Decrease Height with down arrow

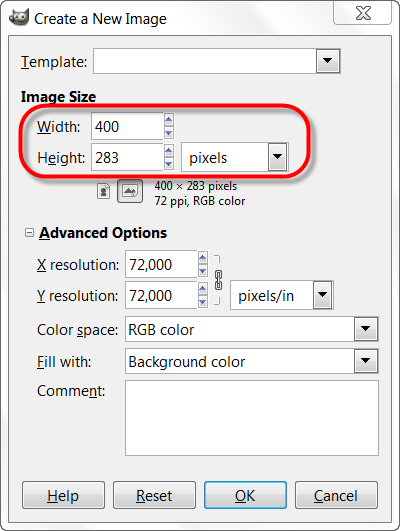[x=169, y=164]
